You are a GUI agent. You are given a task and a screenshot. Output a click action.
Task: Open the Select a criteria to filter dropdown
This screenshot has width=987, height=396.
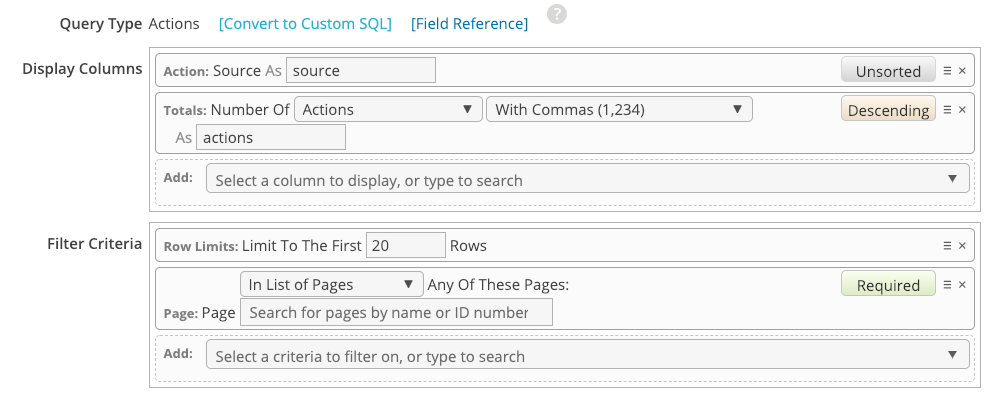tap(587, 355)
